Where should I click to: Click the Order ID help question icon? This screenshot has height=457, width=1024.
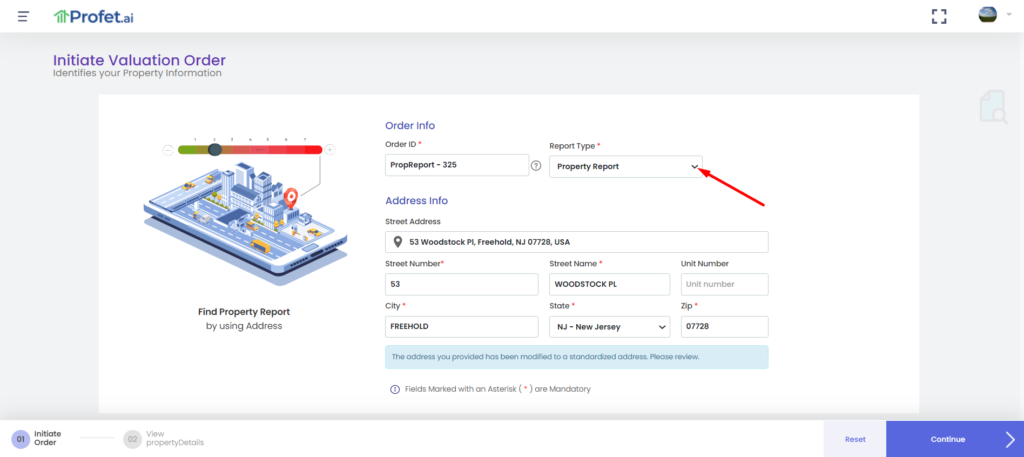[x=536, y=166]
